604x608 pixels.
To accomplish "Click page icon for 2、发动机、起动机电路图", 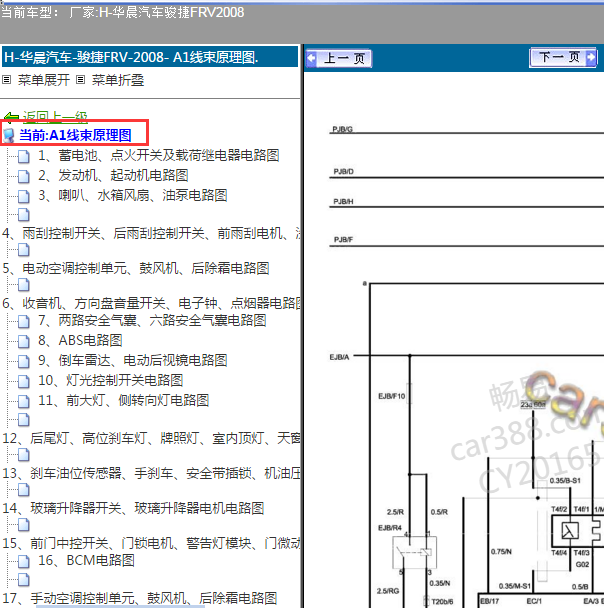I will 24,176.
